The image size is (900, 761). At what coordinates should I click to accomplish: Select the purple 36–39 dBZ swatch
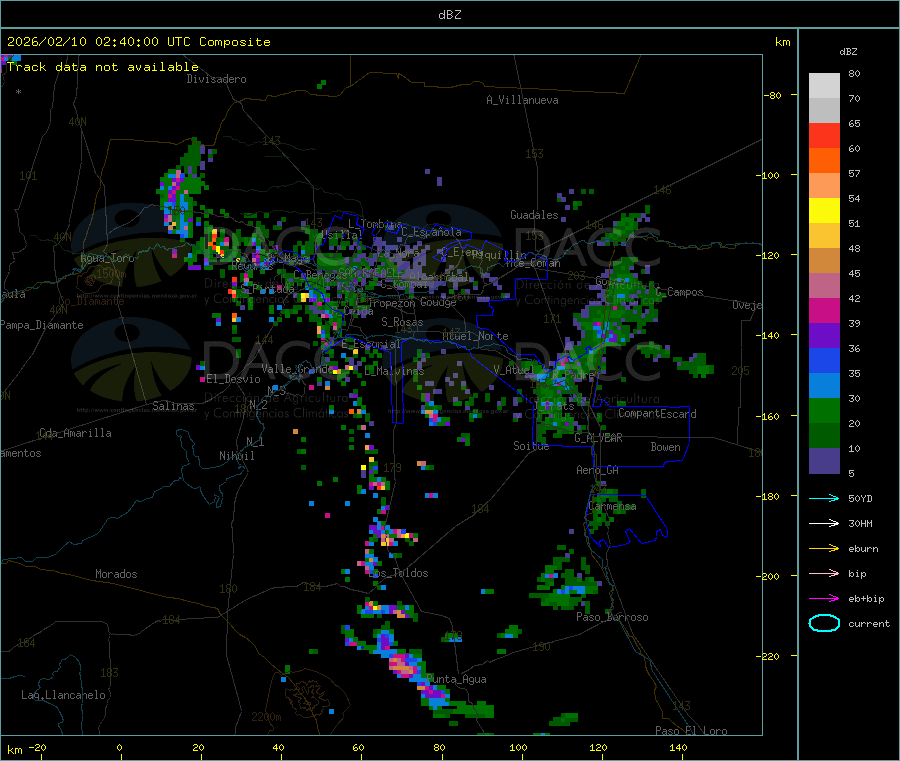click(x=824, y=336)
